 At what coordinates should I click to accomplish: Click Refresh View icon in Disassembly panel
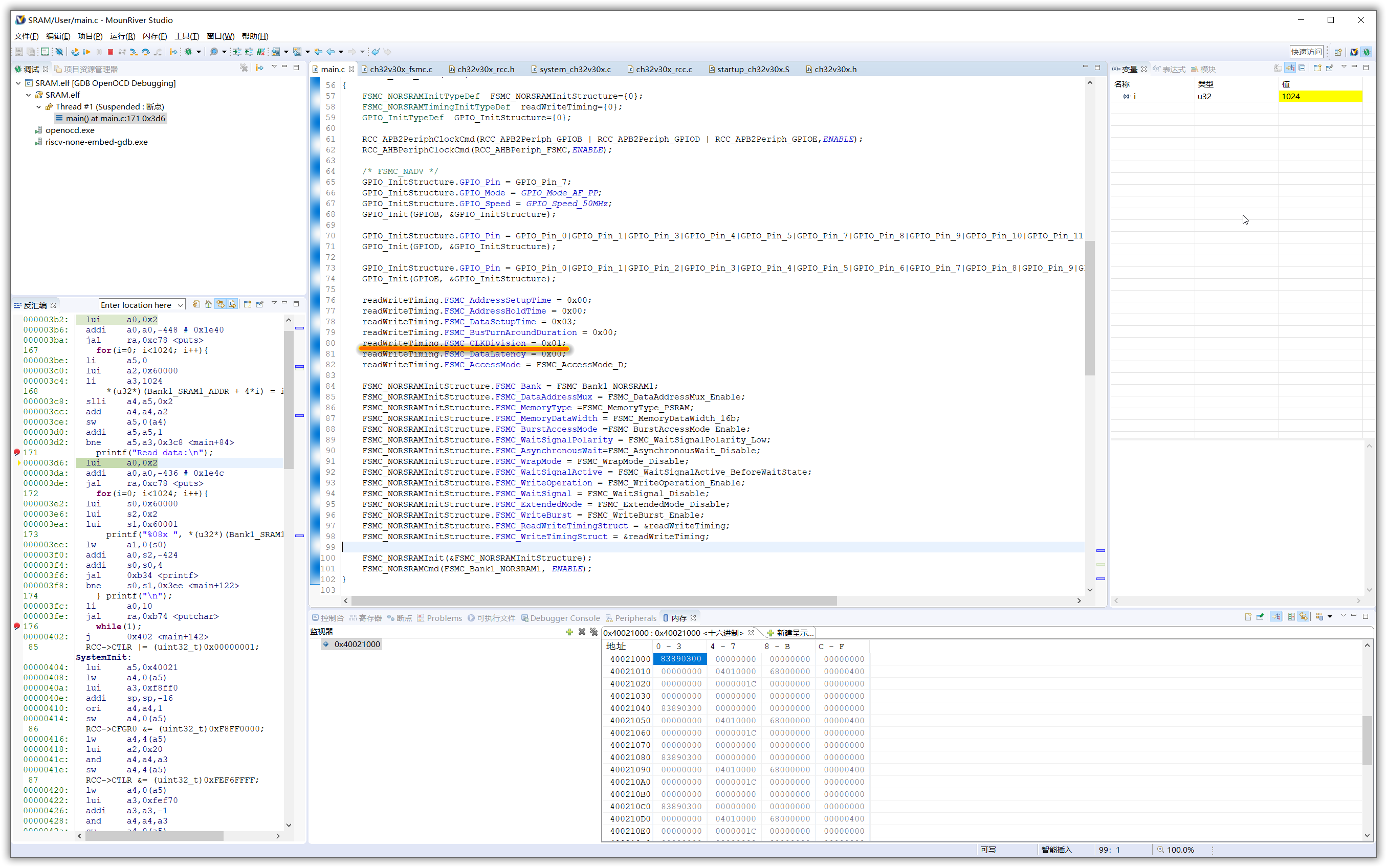(x=196, y=304)
